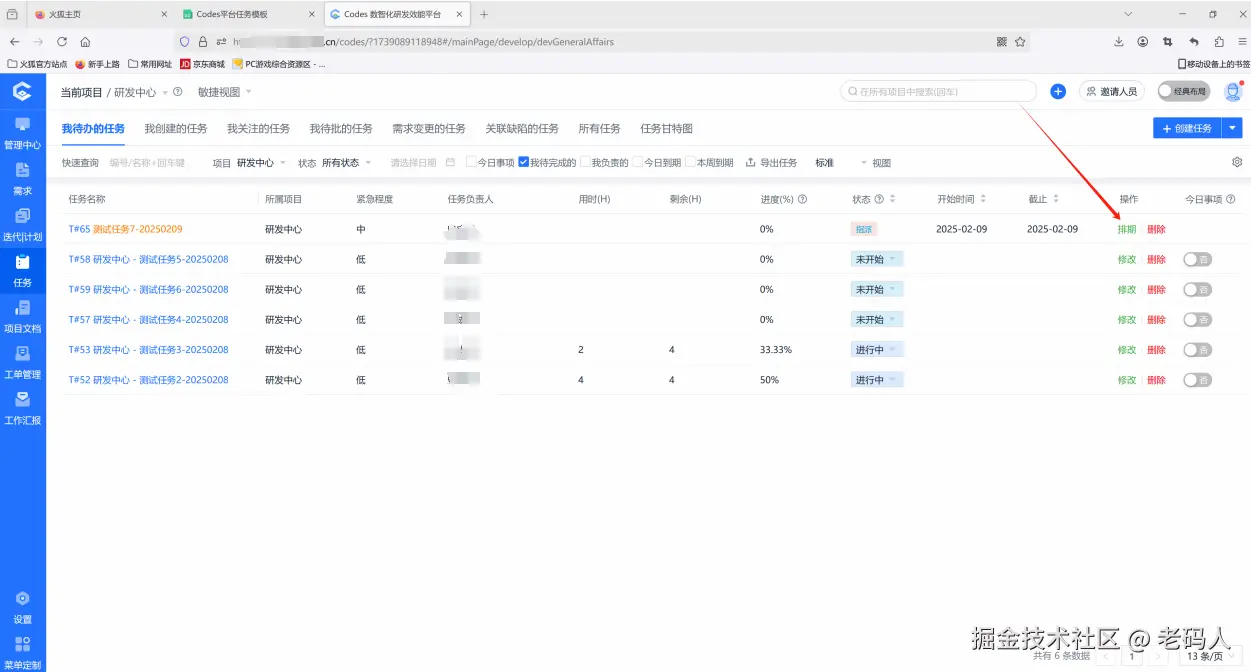Open 菜单定制 in the left sidebar

22,653
